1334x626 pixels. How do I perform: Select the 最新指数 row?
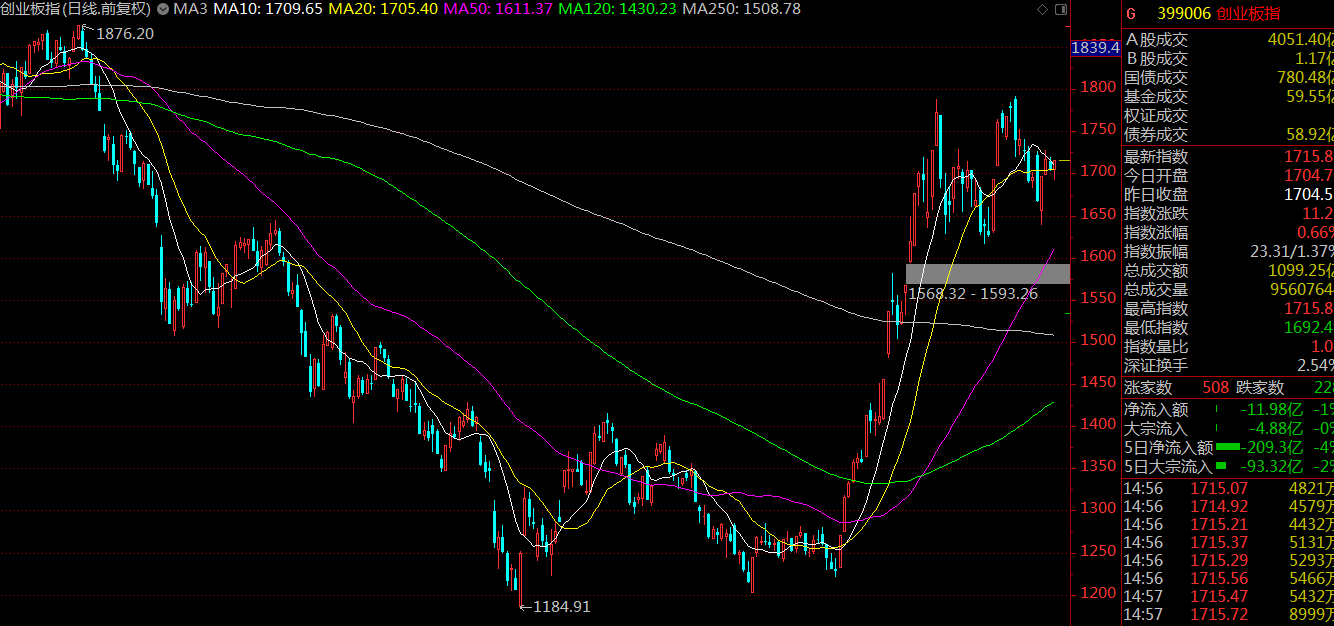[1228, 157]
